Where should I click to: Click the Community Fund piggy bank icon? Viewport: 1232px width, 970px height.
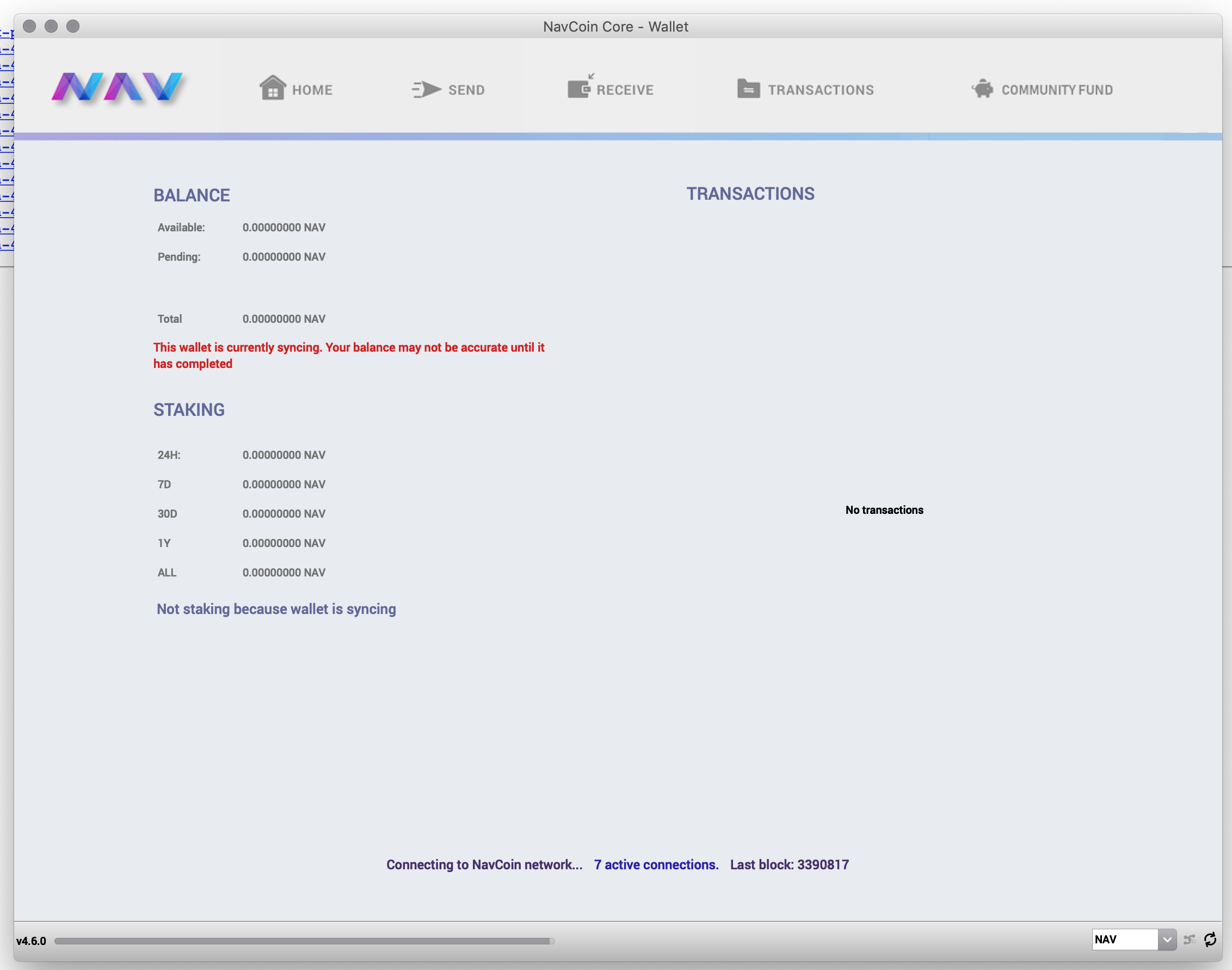pos(983,89)
